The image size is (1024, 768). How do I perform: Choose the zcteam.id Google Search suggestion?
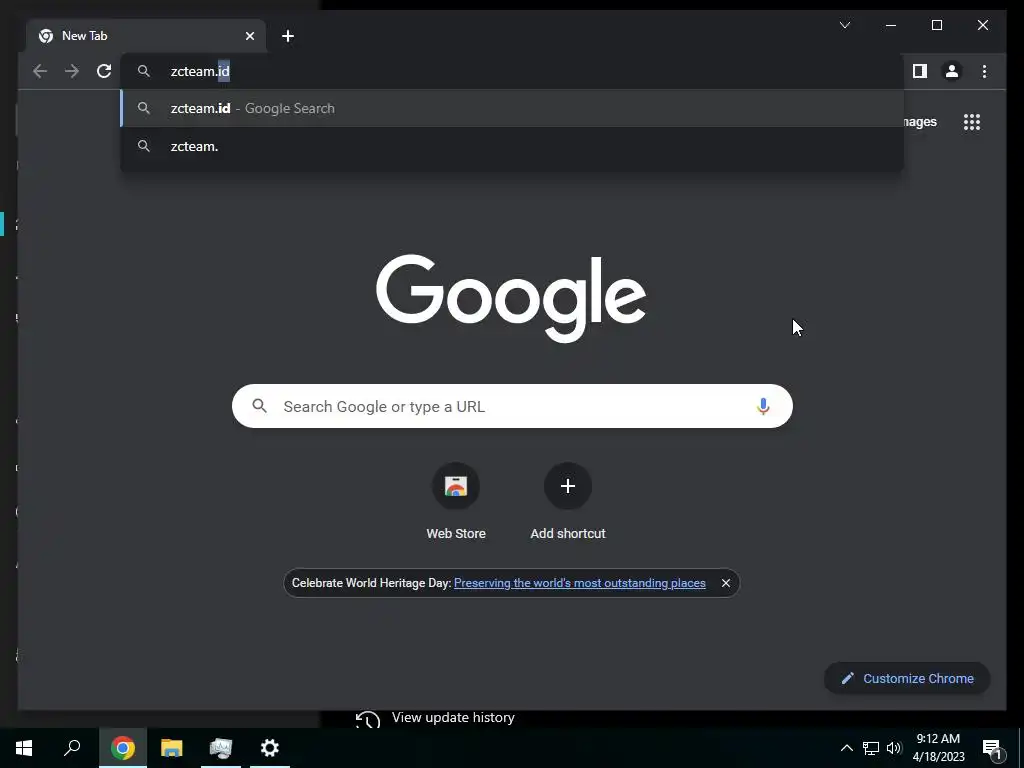512,108
